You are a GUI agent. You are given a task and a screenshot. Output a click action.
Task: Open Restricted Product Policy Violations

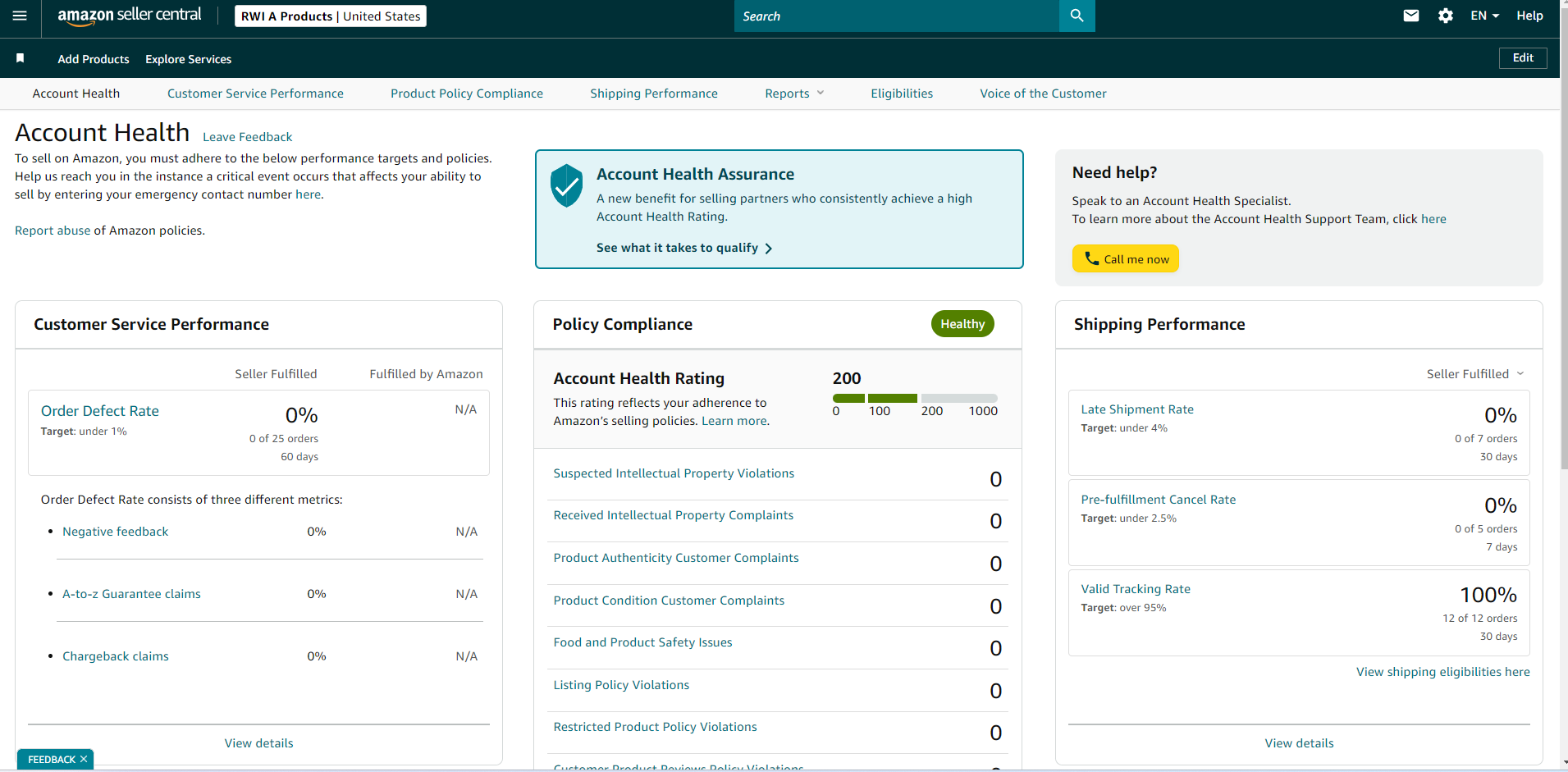[x=655, y=727]
